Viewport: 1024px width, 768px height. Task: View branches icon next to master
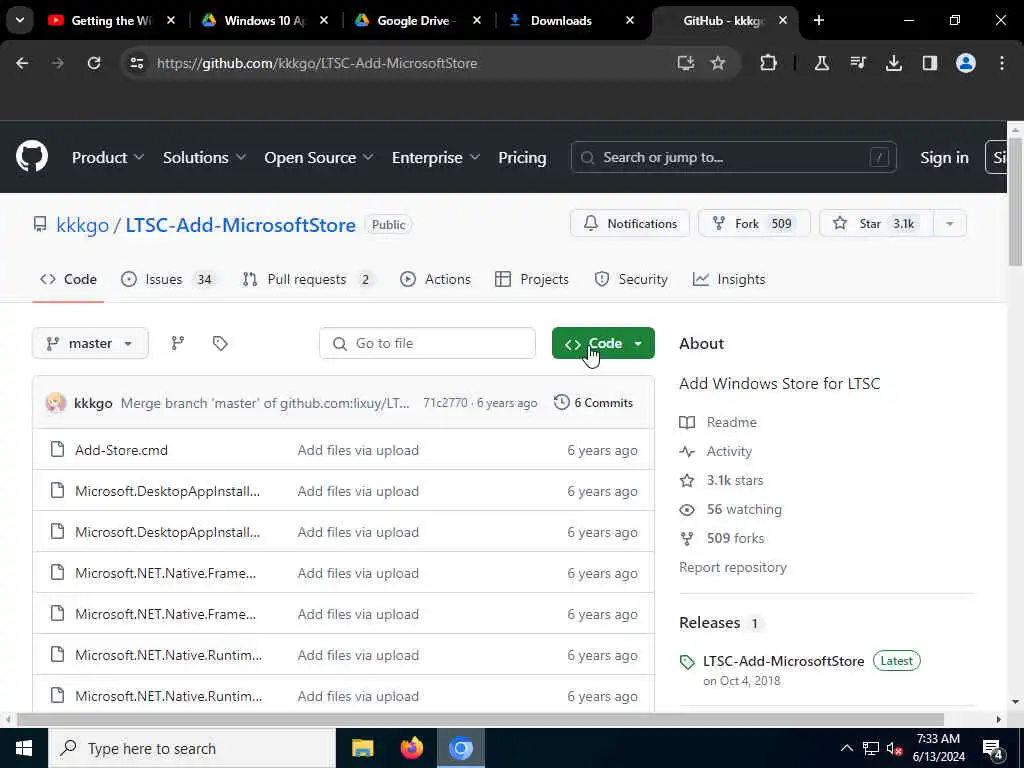tap(178, 344)
